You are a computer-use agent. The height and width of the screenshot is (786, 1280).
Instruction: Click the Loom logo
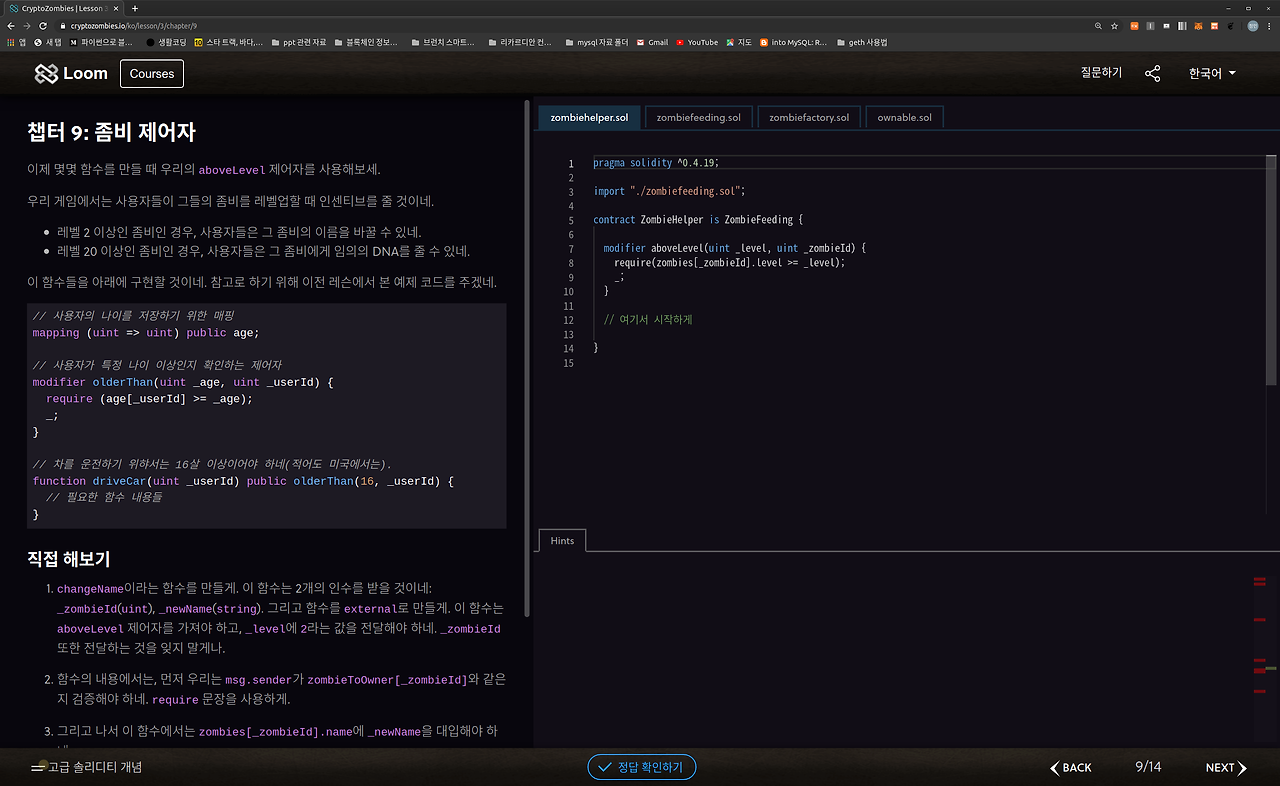tap(71, 73)
